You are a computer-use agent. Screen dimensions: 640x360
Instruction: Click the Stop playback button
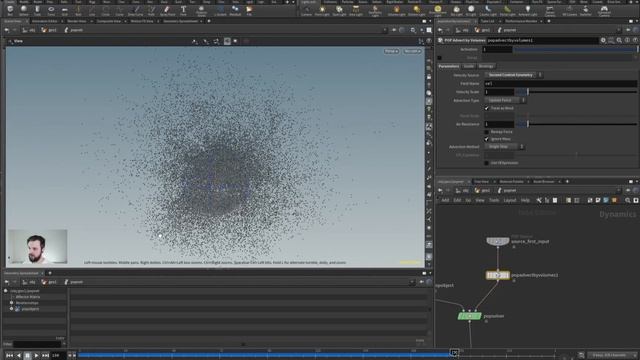click(x=27, y=356)
